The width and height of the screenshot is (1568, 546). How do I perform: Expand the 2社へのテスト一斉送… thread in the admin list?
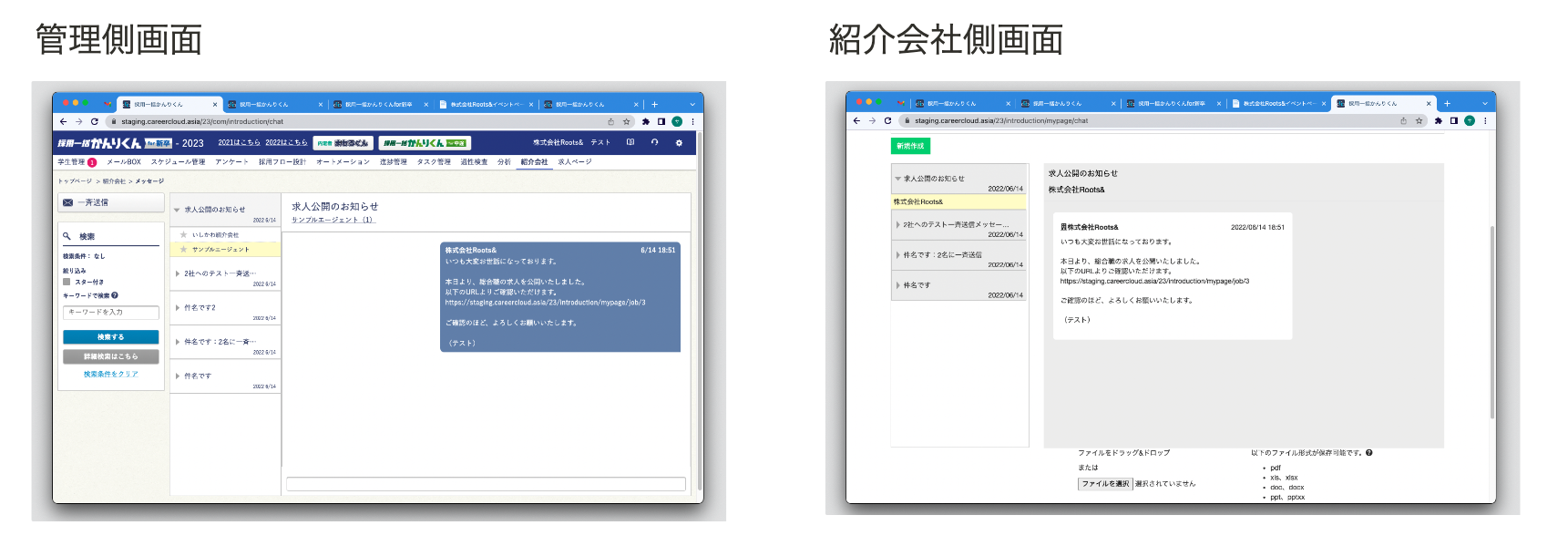pyautogui.click(x=177, y=273)
